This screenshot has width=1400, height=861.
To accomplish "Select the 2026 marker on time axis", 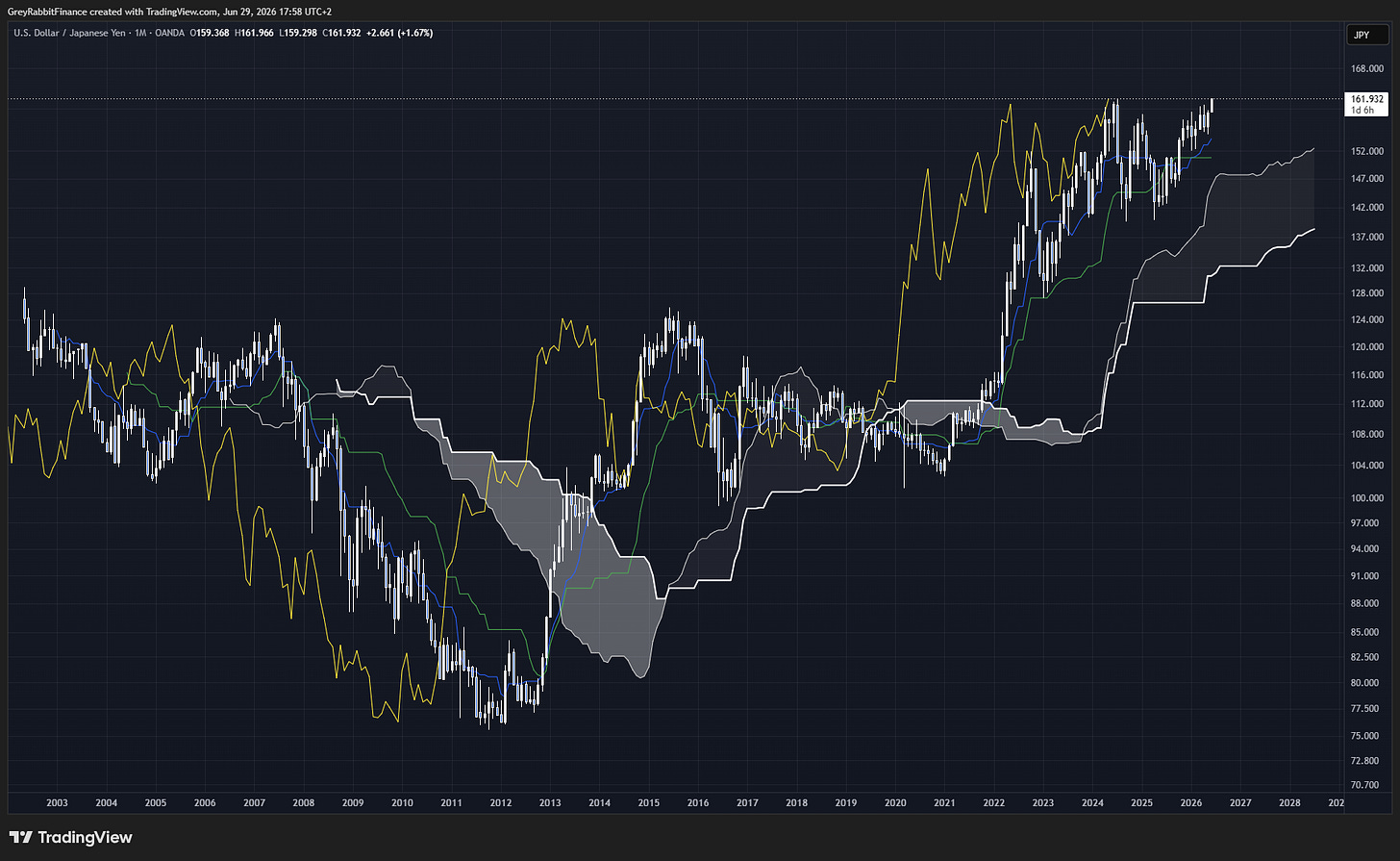I will [x=1190, y=802].
